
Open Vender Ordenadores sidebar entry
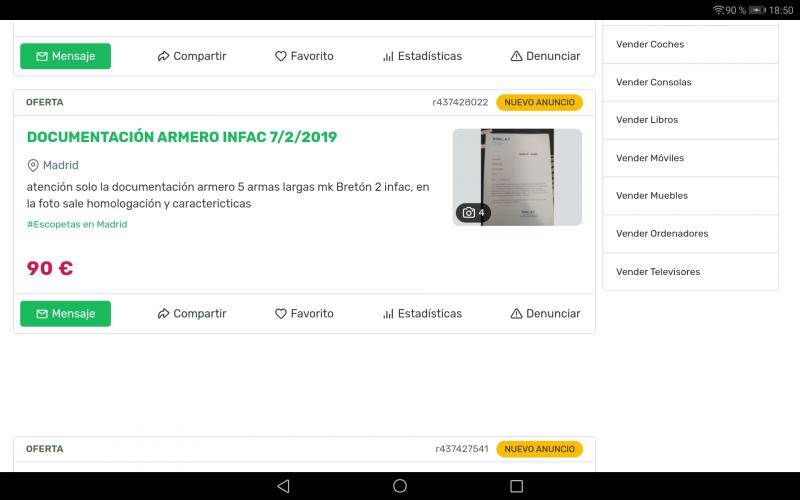point(662,234)
